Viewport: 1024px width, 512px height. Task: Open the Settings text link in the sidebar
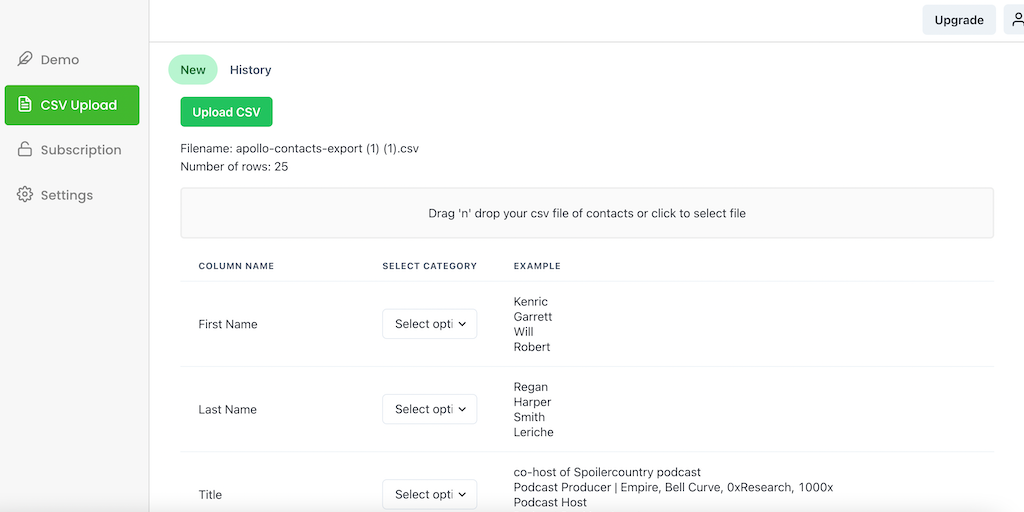[x=67, y=195]
